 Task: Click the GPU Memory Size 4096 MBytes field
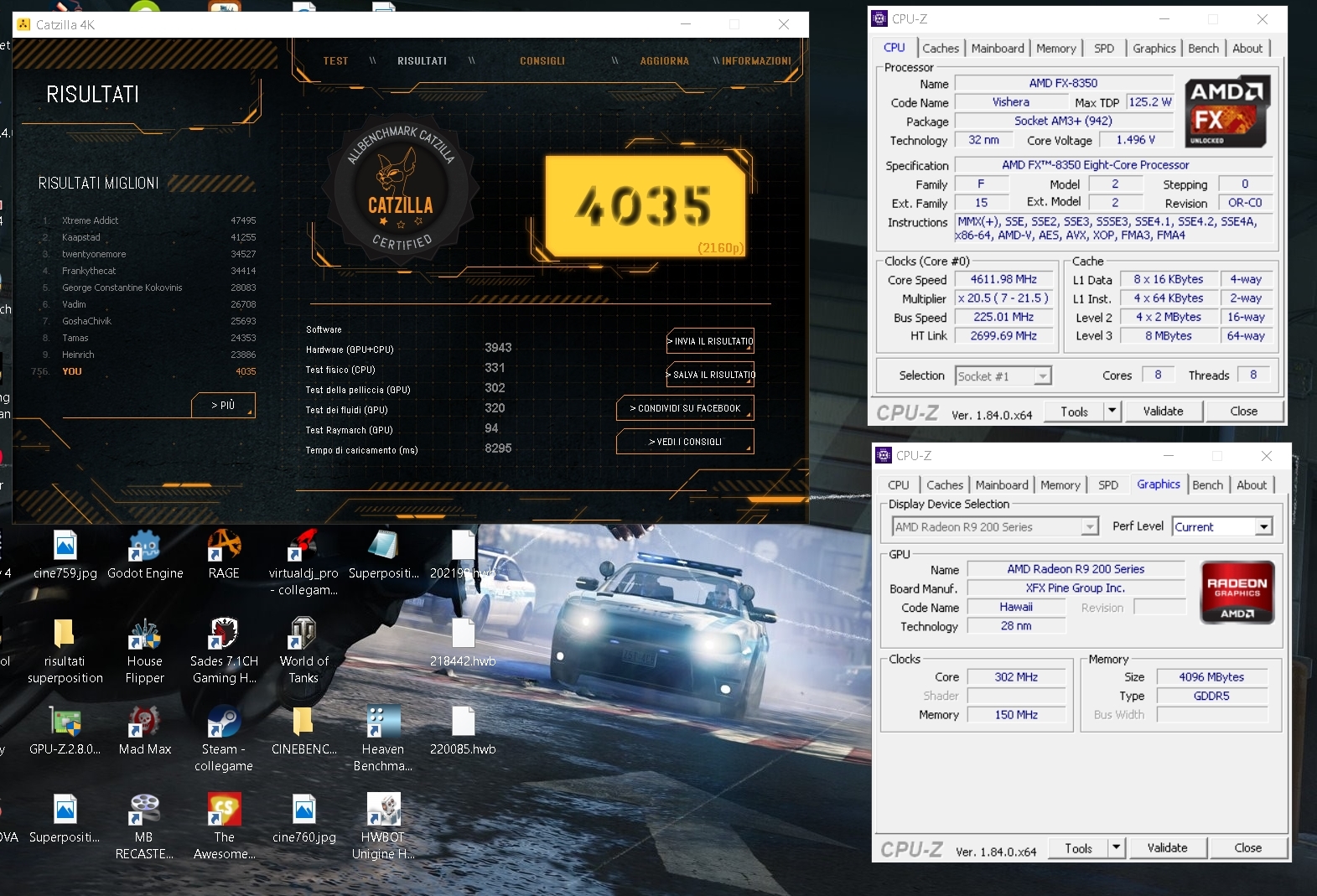coord(1211,676)
